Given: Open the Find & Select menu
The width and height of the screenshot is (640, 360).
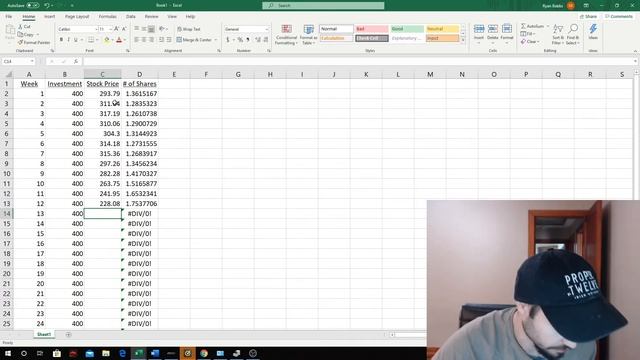Looking at the screenshot, I should click(x=573, y=34).
